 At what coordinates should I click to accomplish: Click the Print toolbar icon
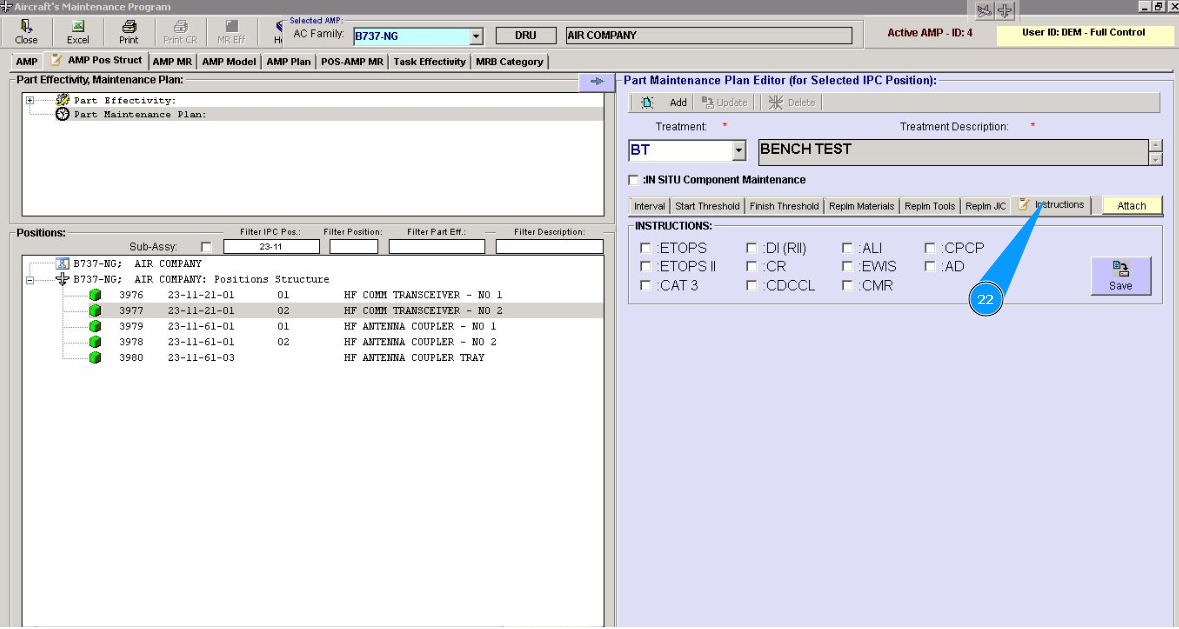pos(128,27)
